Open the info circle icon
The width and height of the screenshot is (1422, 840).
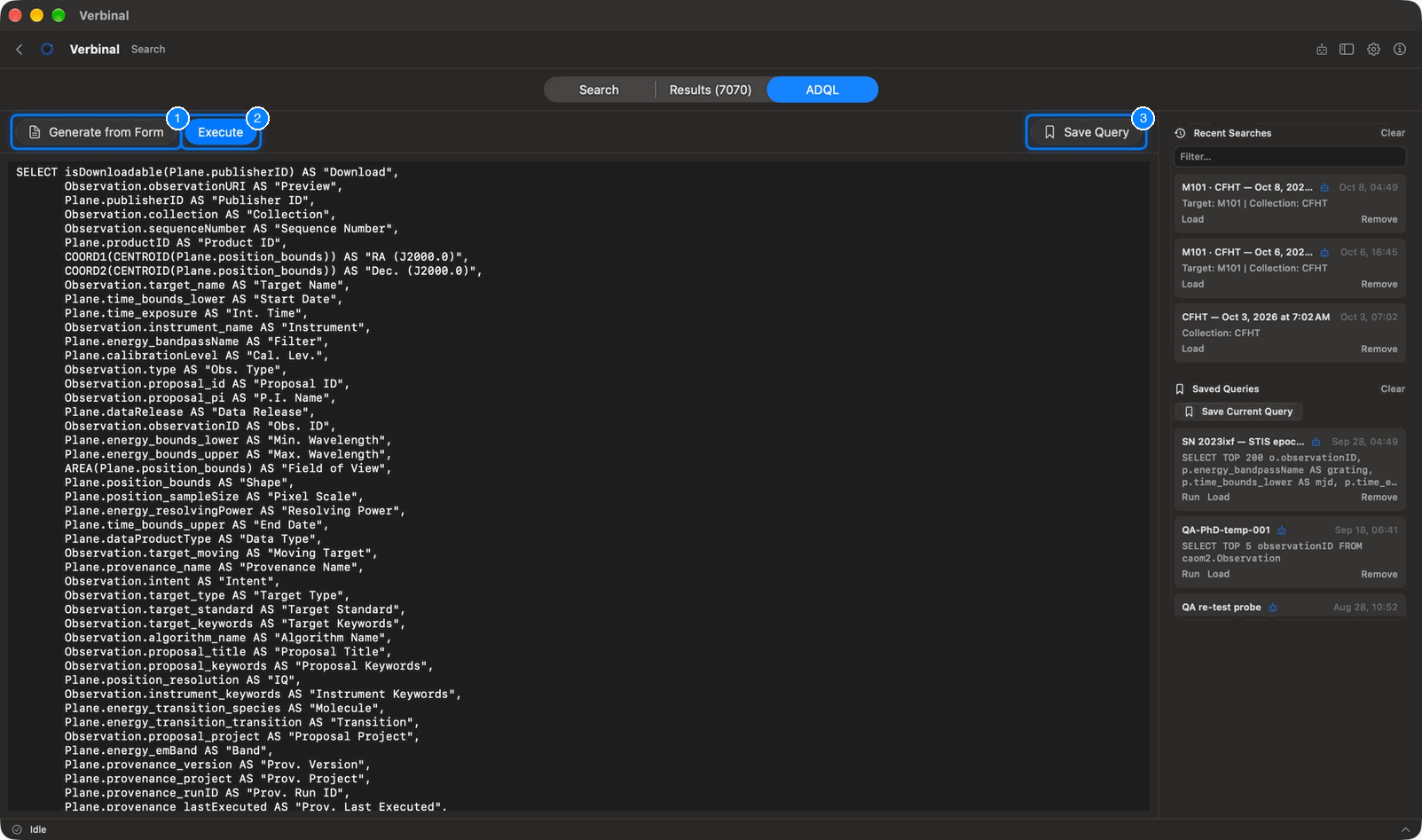tap(1400, 50)
